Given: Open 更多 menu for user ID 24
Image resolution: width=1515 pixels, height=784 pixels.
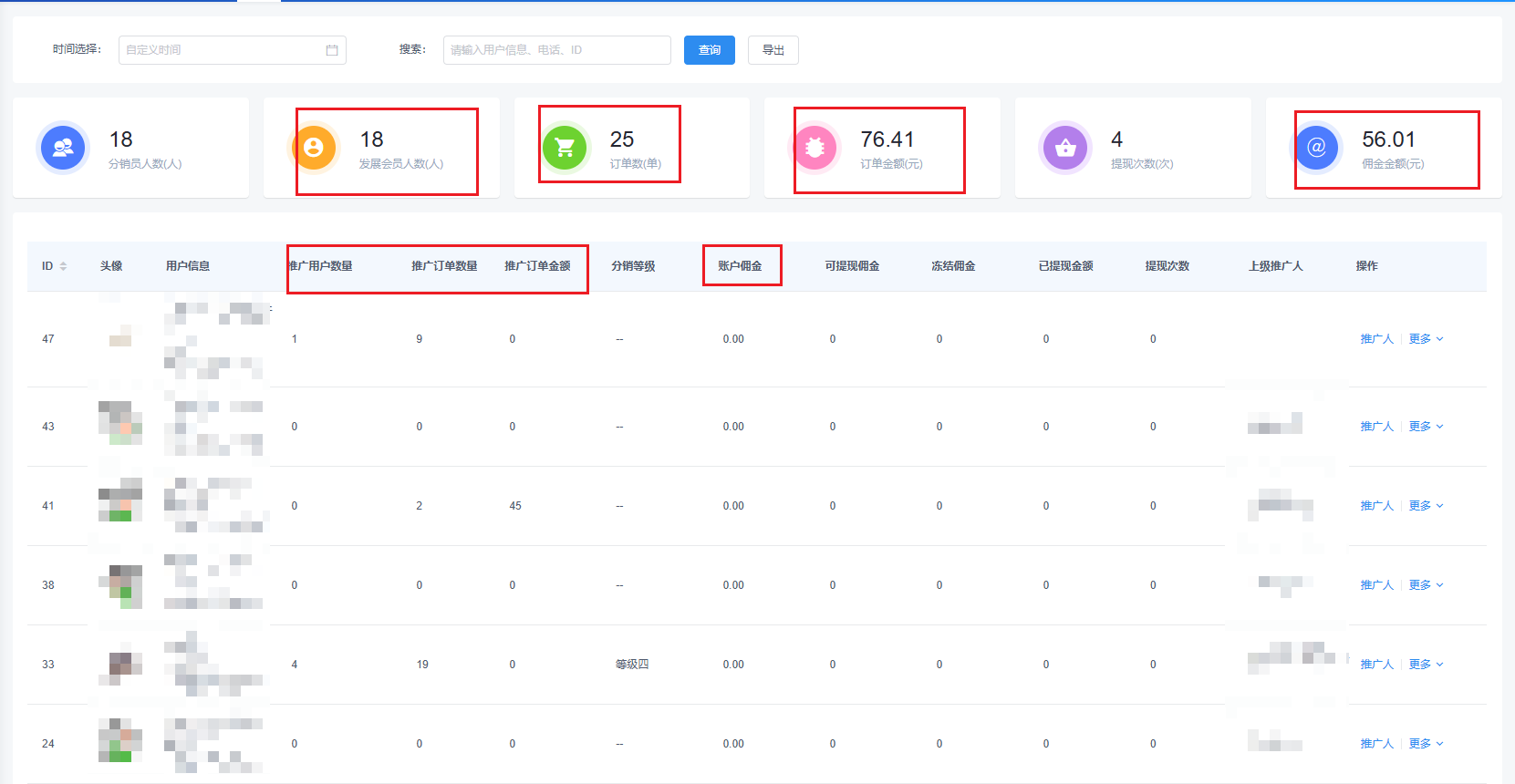Looking at the screenshot, I should tap(1426, 744).
